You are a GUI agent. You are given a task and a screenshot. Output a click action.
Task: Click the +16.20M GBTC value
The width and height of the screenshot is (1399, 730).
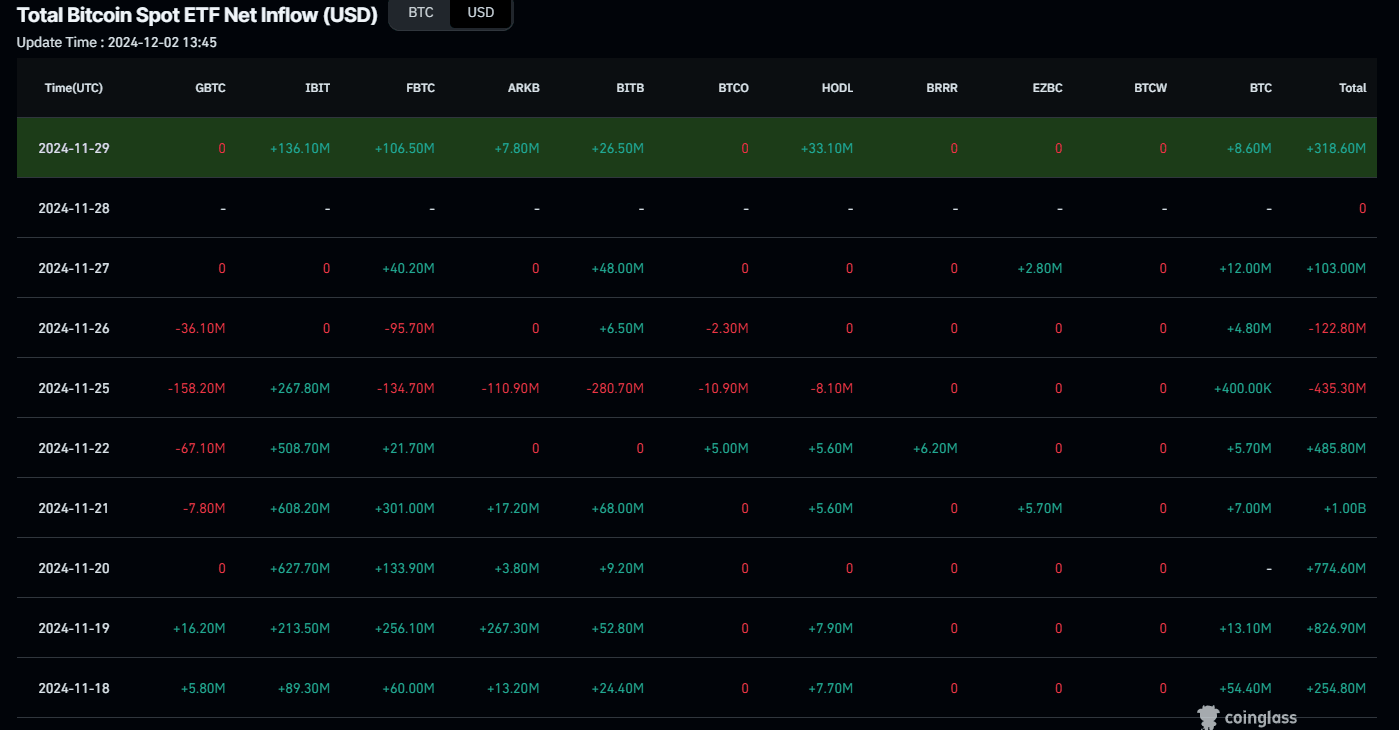tap(199, 628)
